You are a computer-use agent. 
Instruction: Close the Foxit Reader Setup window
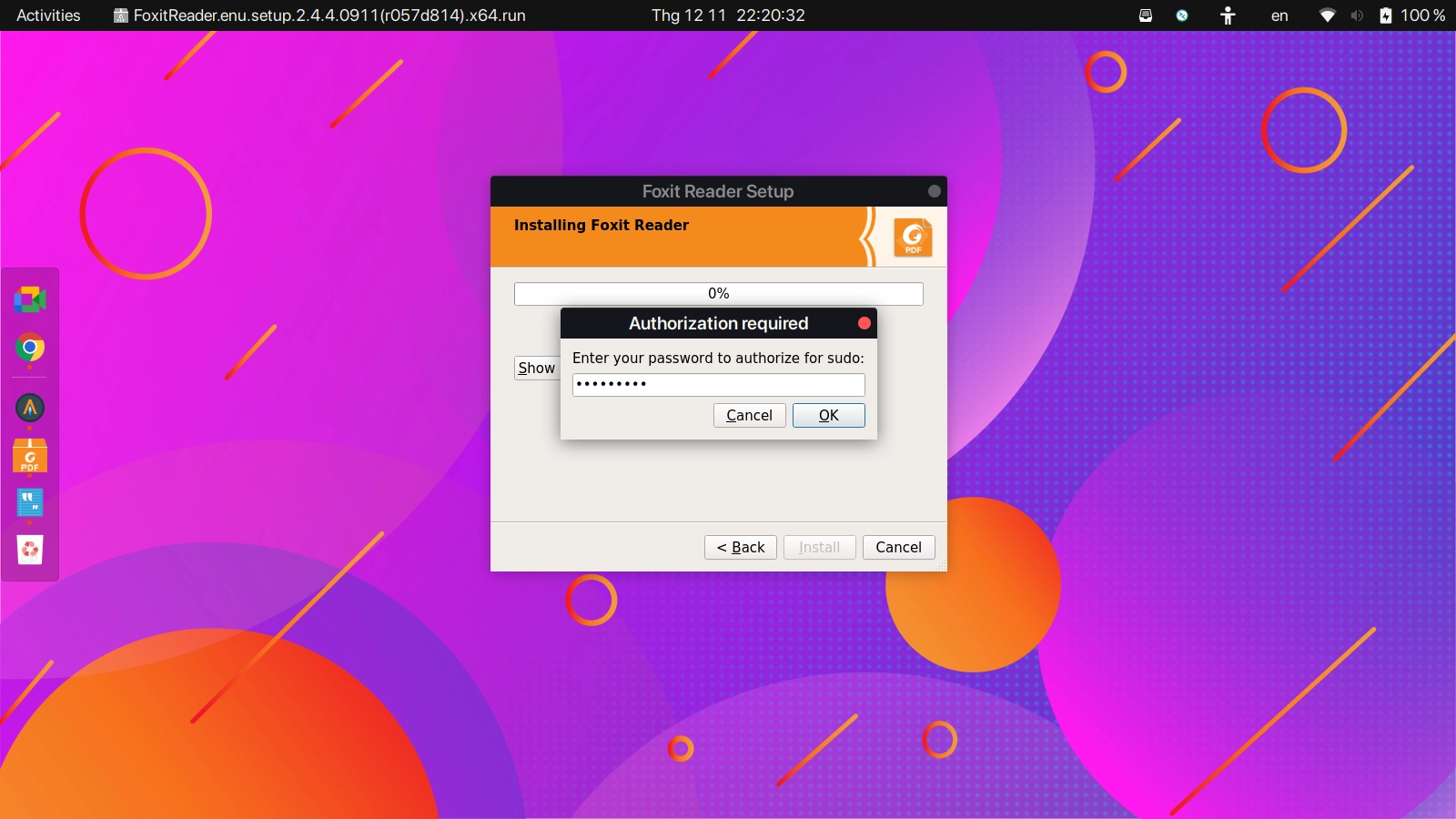click(934, 191)
